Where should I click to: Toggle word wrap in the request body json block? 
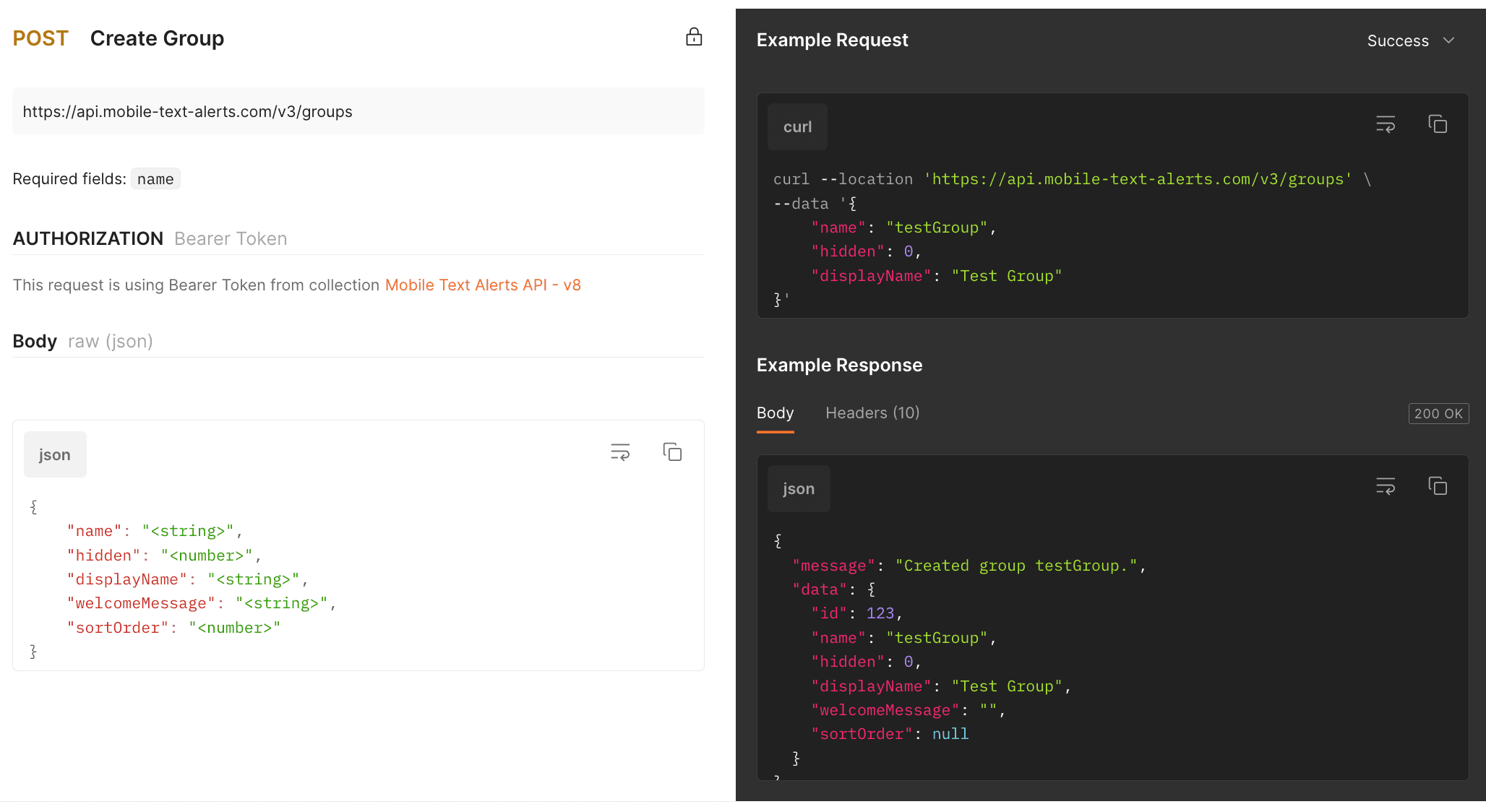(620, 452)
